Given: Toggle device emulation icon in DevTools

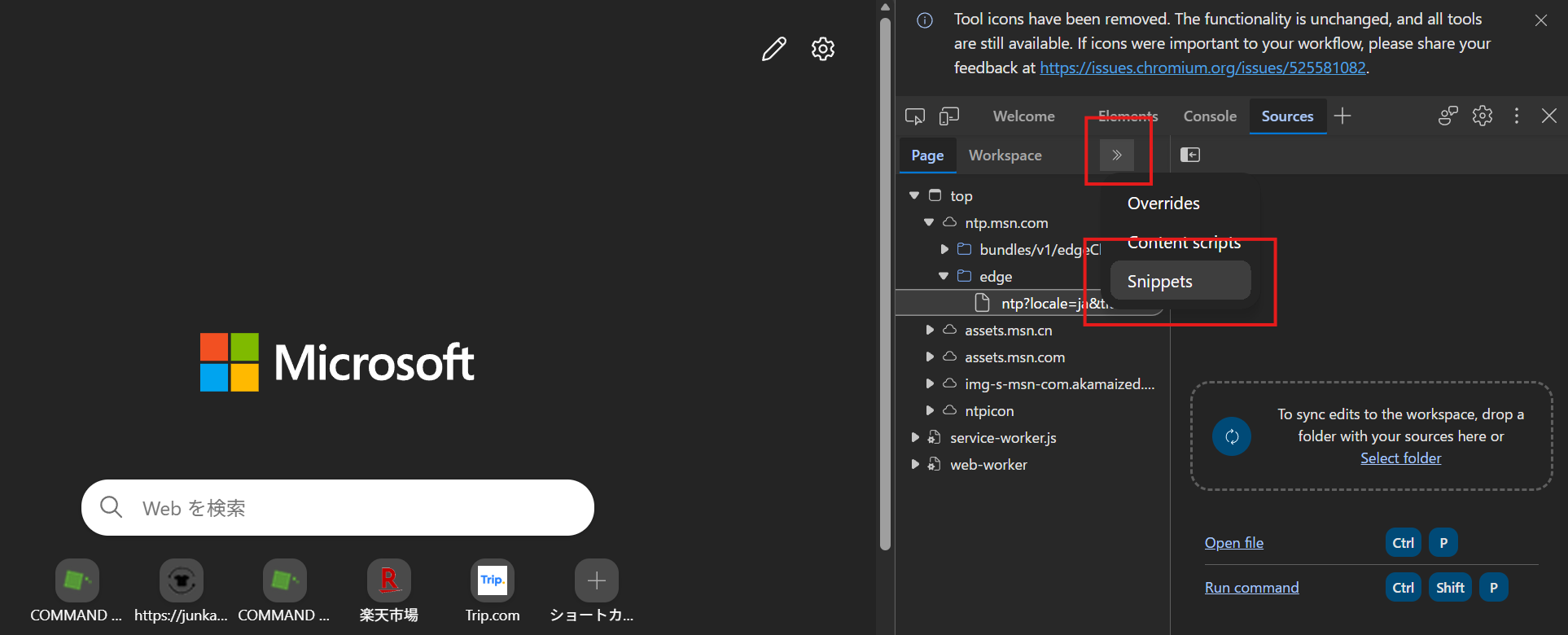Looking at the screenshot, I should point(949,116).
